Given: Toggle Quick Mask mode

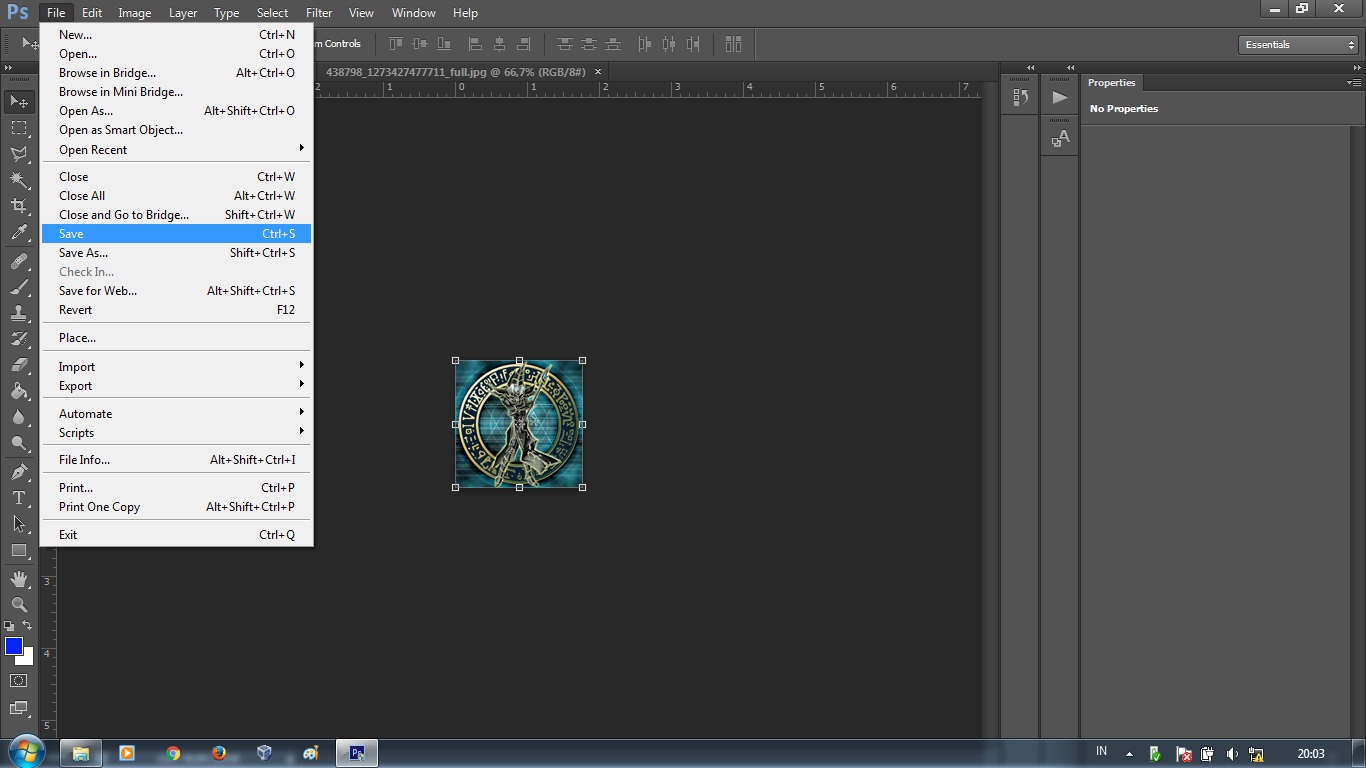Looking at the screenshot, I should (x=19, y=681).
